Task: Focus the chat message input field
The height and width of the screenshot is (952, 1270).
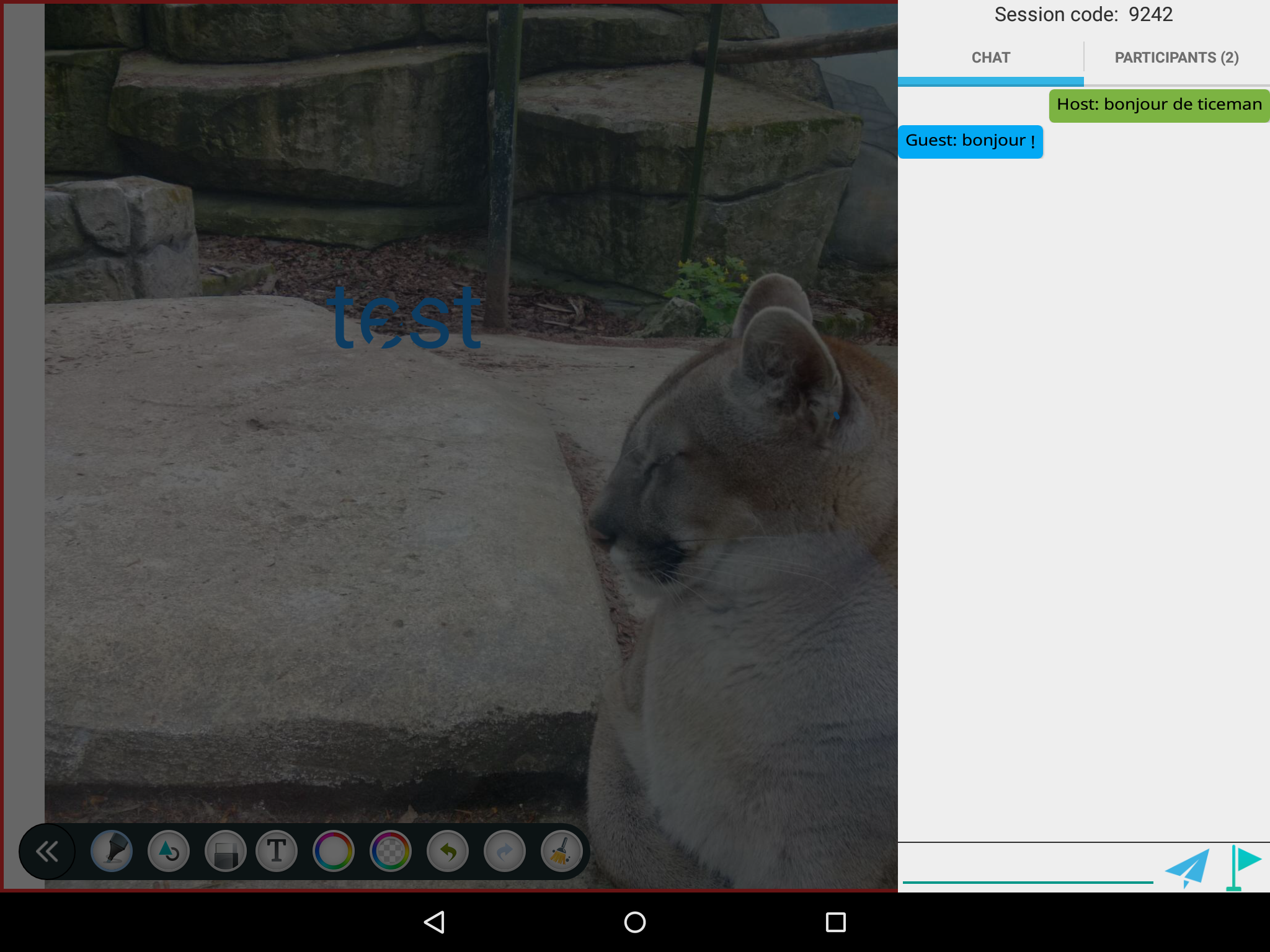Action: pyautogui.click(x=1028, y=866)
